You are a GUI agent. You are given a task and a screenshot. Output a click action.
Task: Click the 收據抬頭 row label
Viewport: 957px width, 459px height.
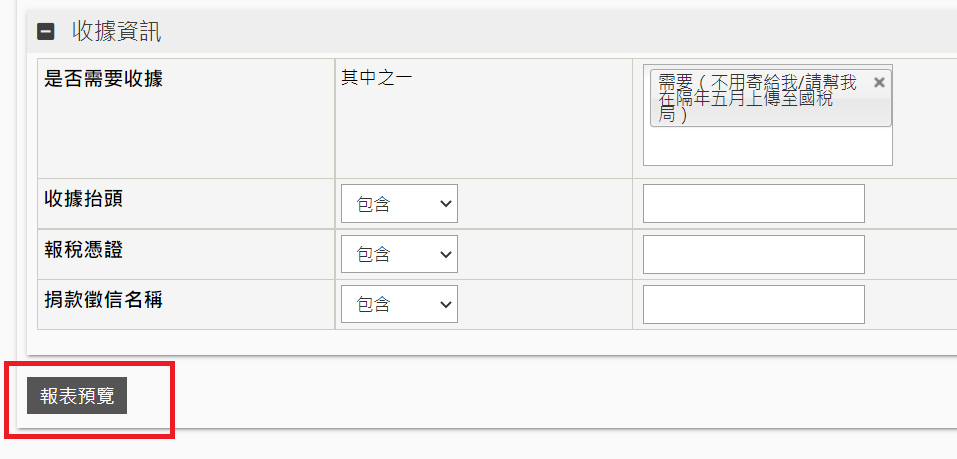coord(84,199)
